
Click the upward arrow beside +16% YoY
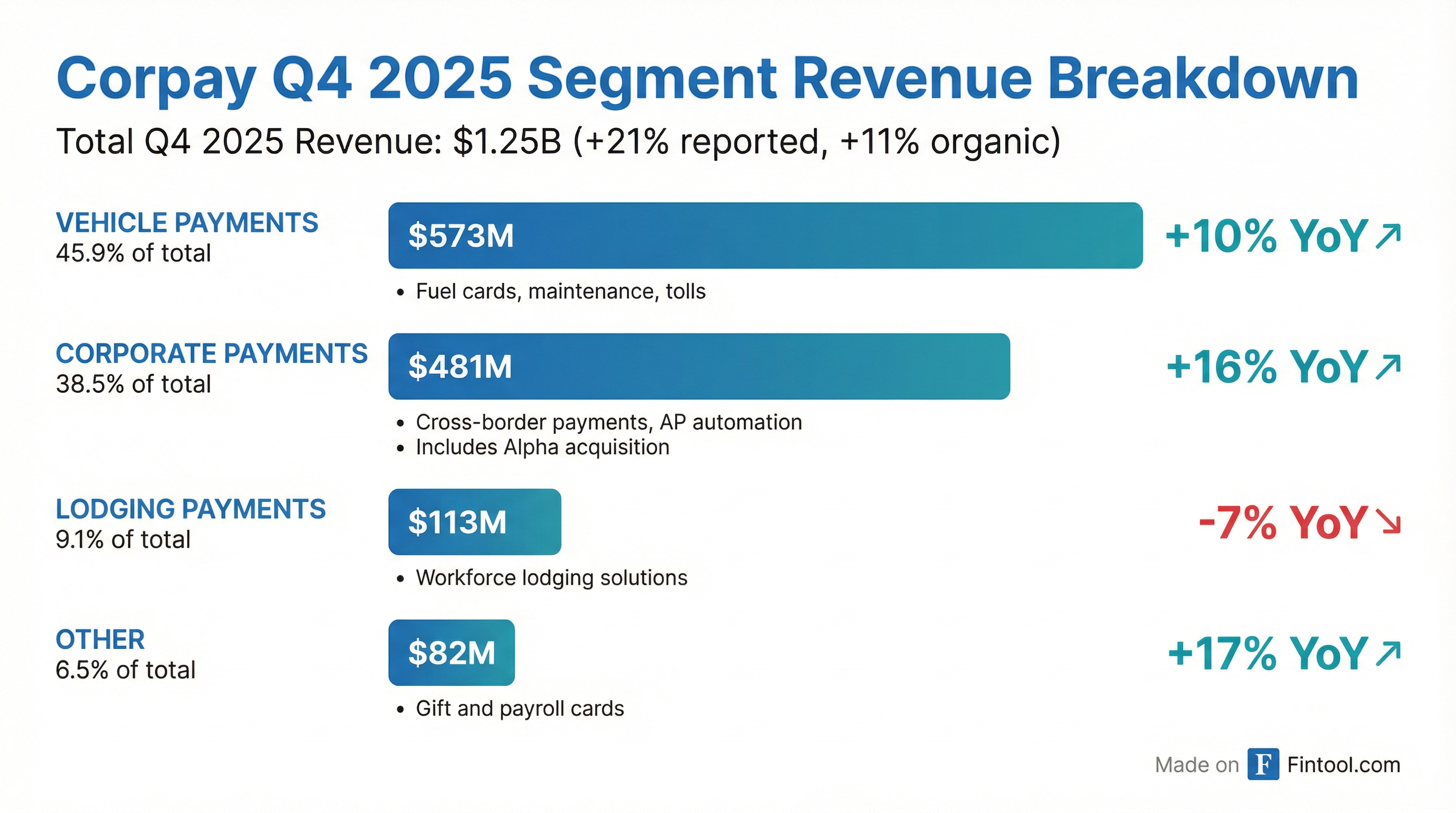[1388, 365]
